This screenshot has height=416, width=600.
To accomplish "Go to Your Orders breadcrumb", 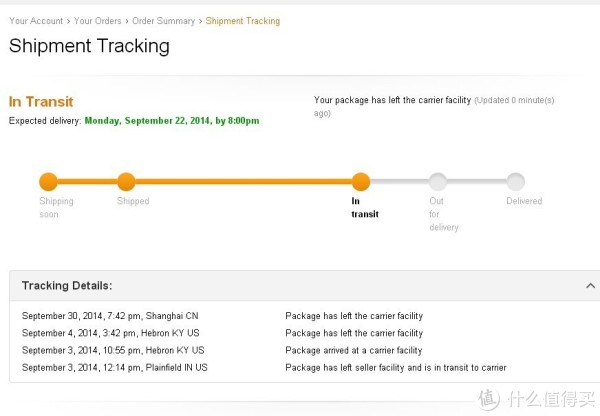I will 98,21.
